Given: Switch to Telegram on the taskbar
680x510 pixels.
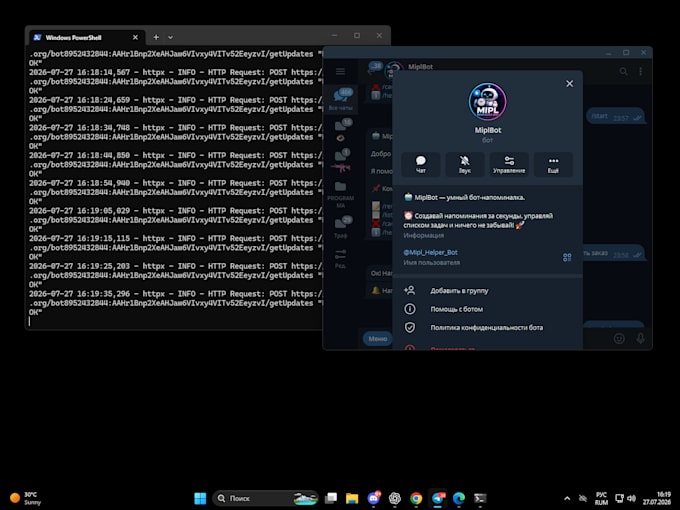Looking at the screenshot, I should point(438,498).
